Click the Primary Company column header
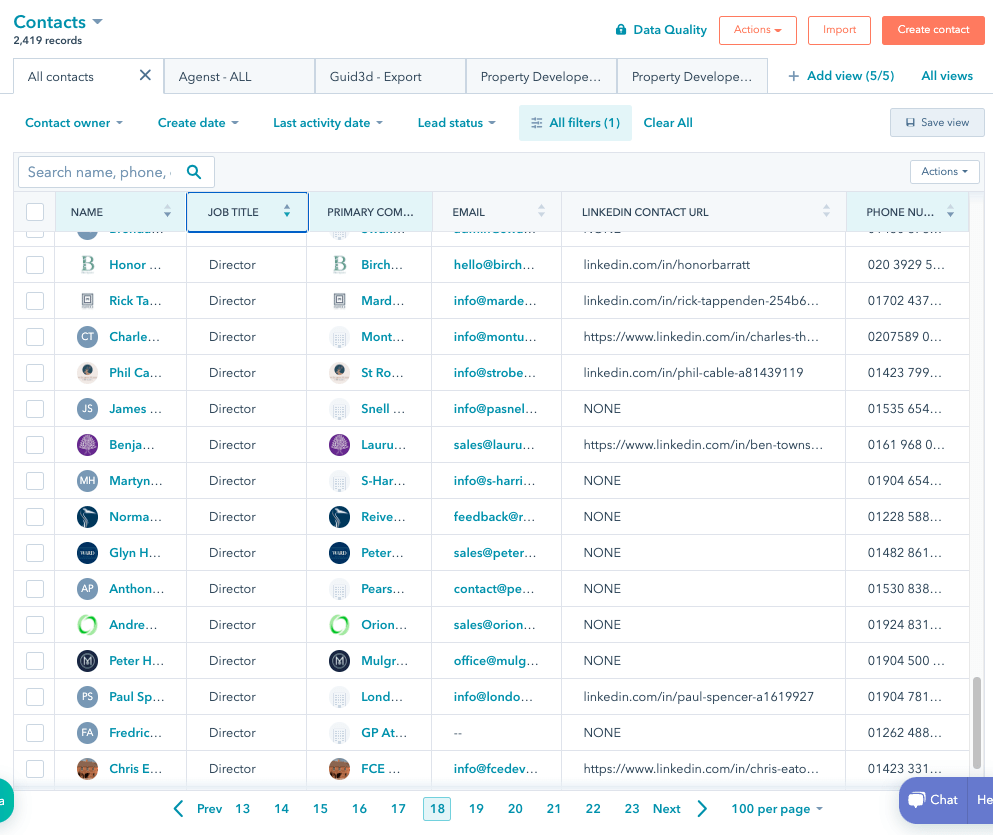 370,212
